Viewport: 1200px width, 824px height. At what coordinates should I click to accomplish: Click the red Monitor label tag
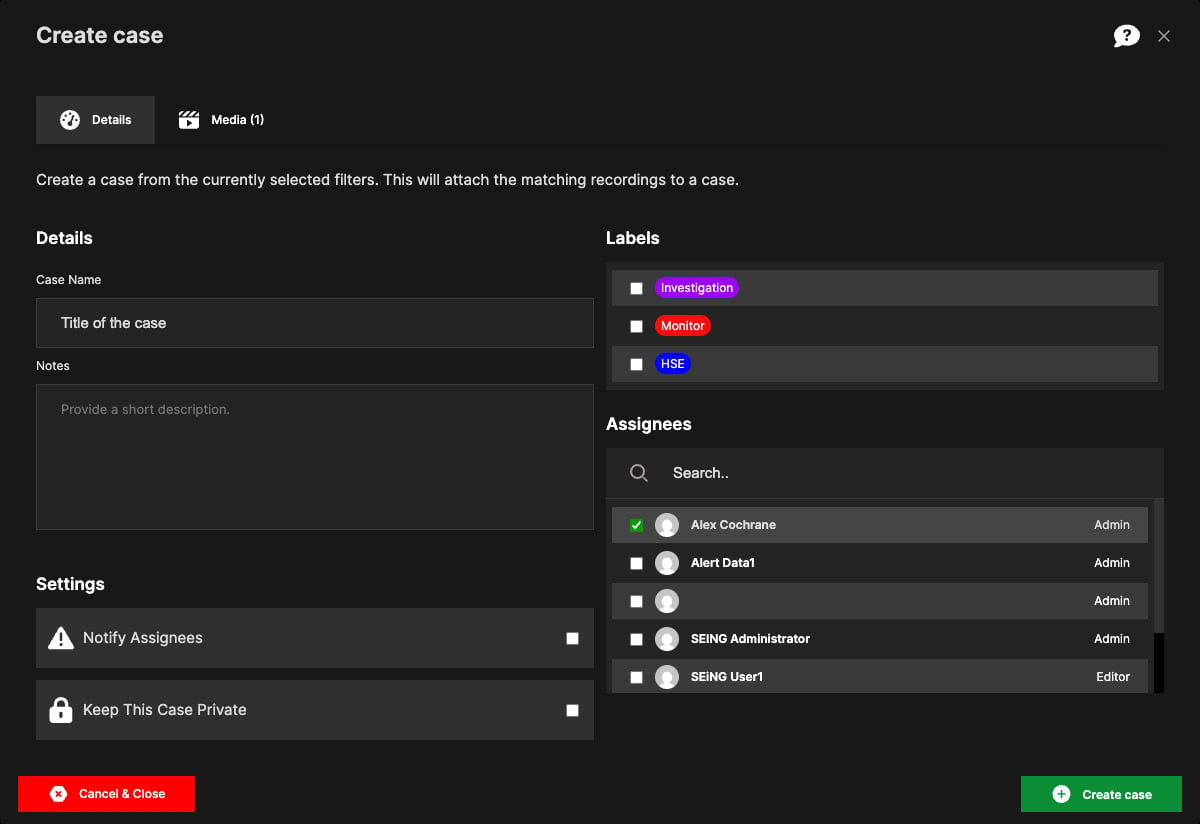683,326
